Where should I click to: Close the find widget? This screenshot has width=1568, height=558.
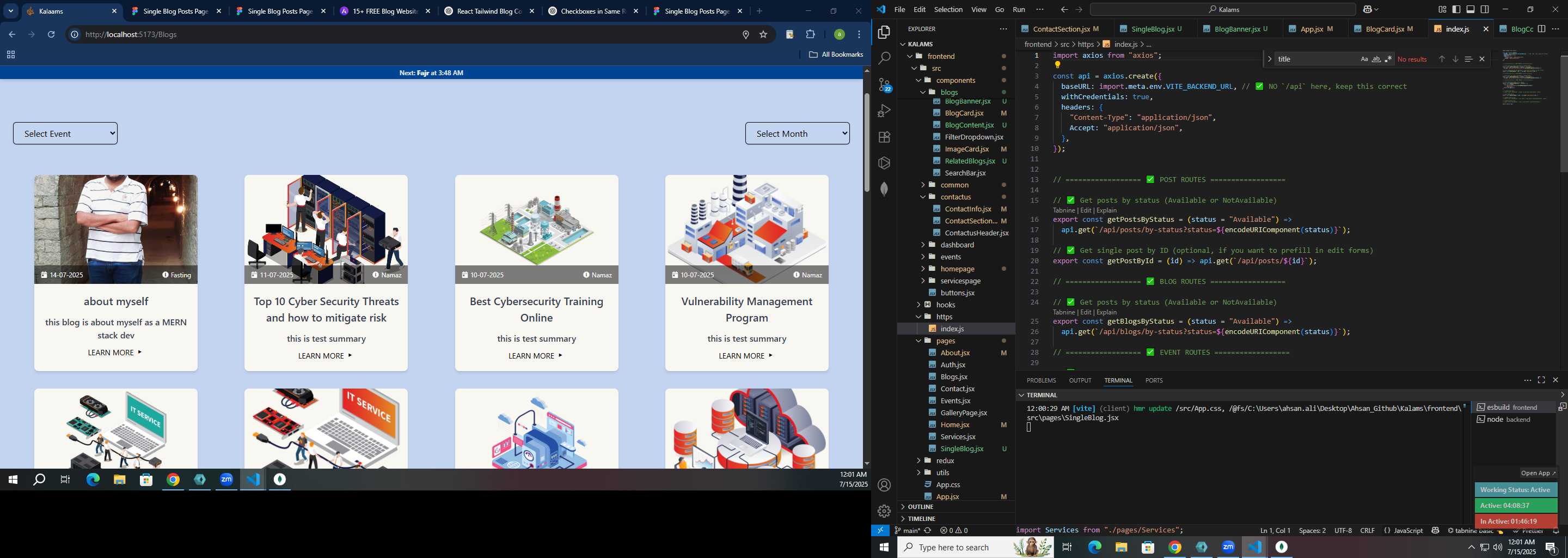pos(1481,59)
